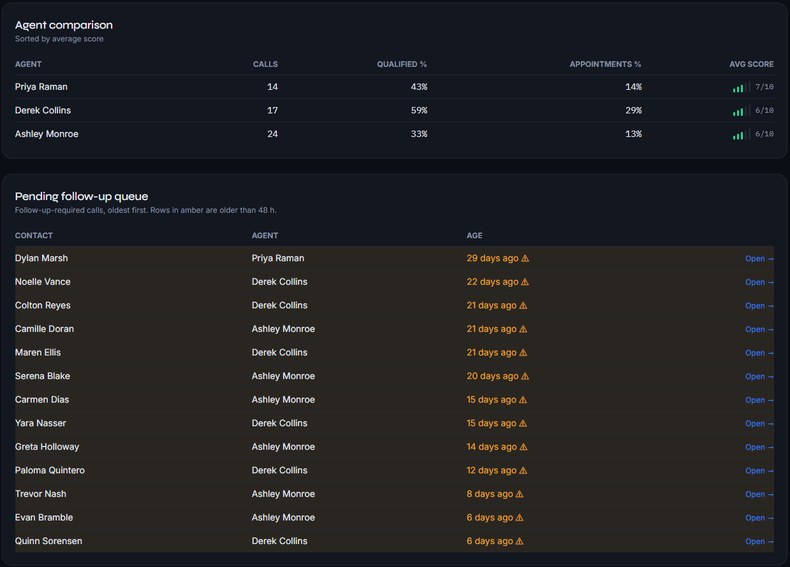Click AGENT header in Agent comparison table
The width and height of the screenshot is (790, 567).
pos(28,64)
